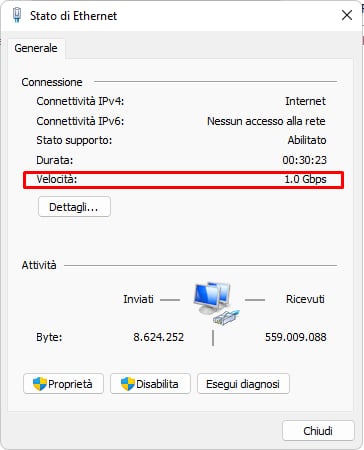Click the network computers activity icon
The height and width of the screenshot is (450, 364).
[x=216, y=303]
